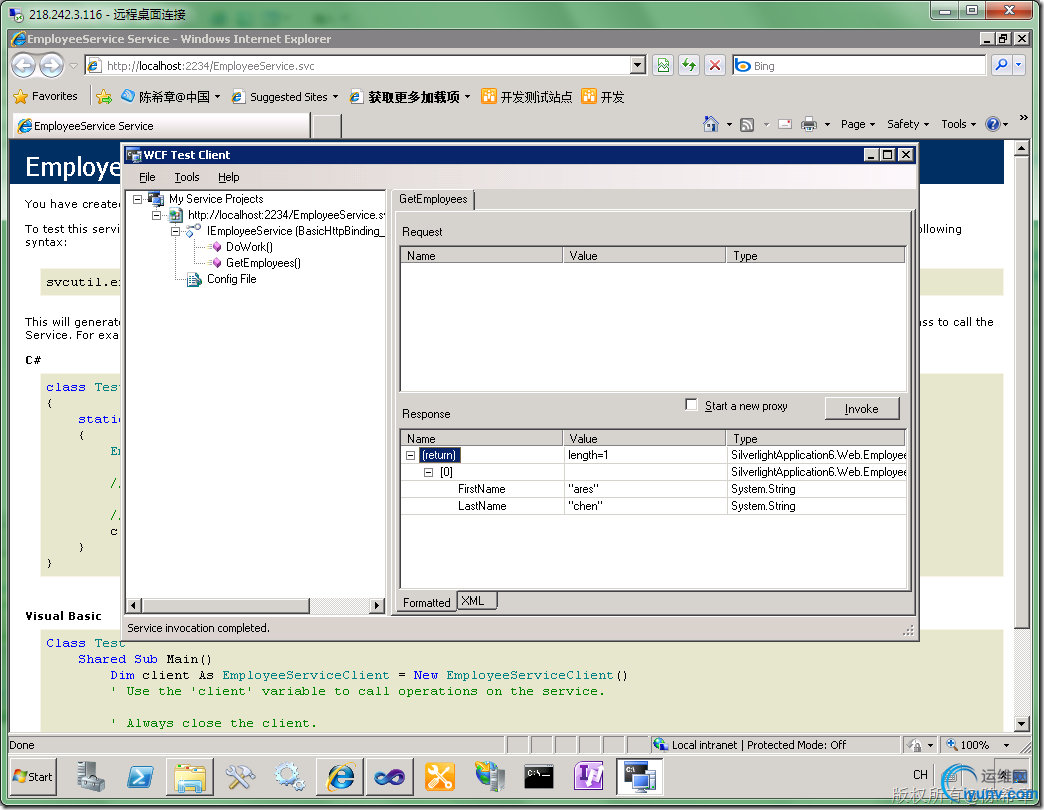This screenshot has height=810, width=1044.
Task: Open the Tools menu in WCF Test Client
Action: [186, 177]
